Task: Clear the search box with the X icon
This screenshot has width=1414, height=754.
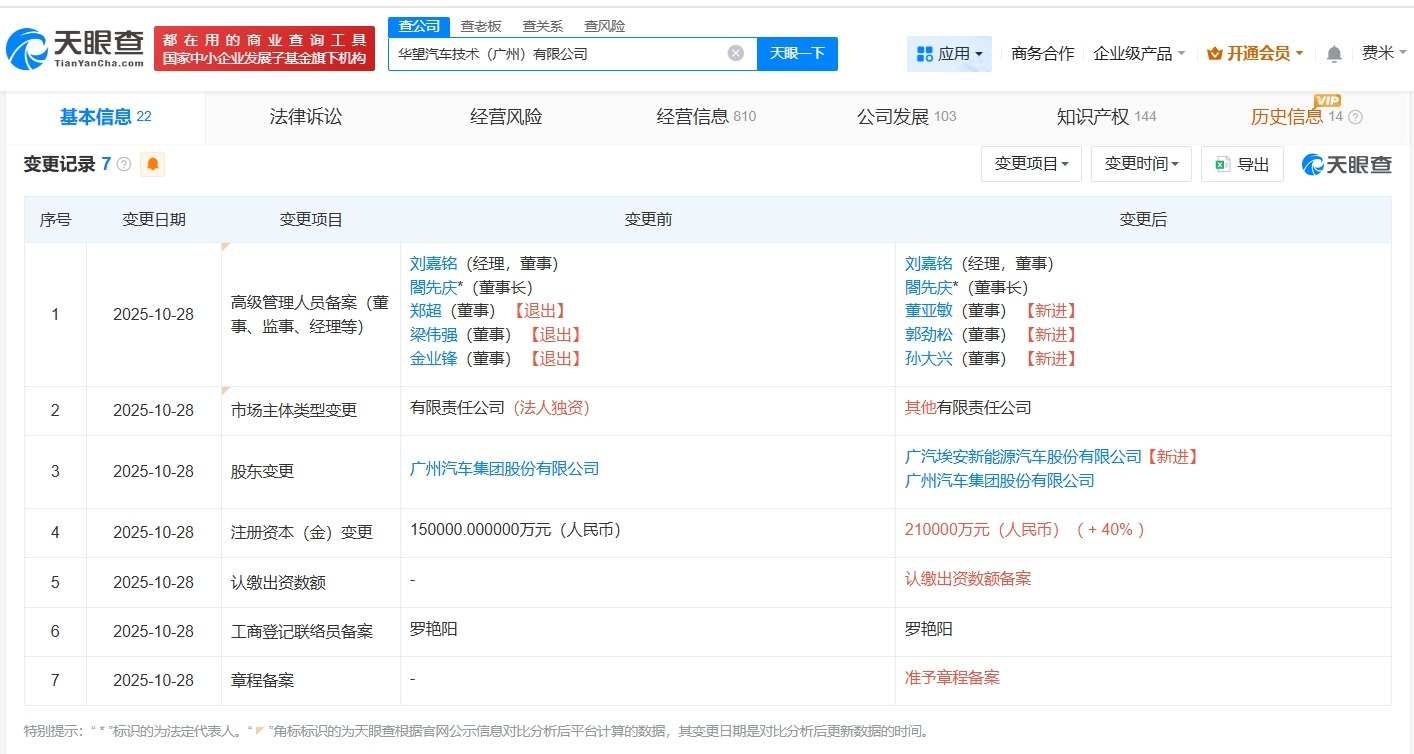Action: tap(735, 53)
